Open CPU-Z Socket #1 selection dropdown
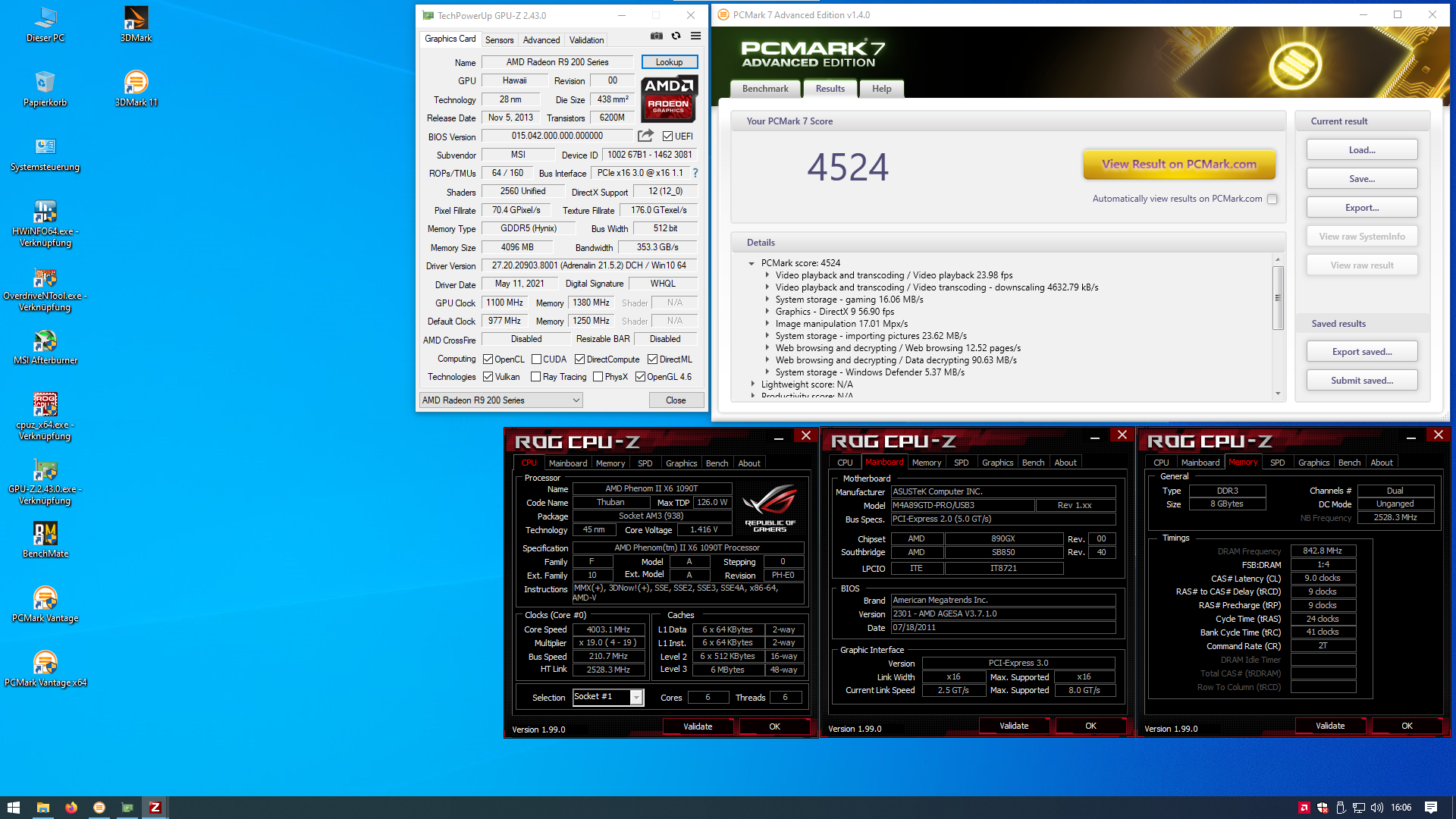The height and width of the screenshot is (819, 1456). pyautogui.click(x=608, y=697)
